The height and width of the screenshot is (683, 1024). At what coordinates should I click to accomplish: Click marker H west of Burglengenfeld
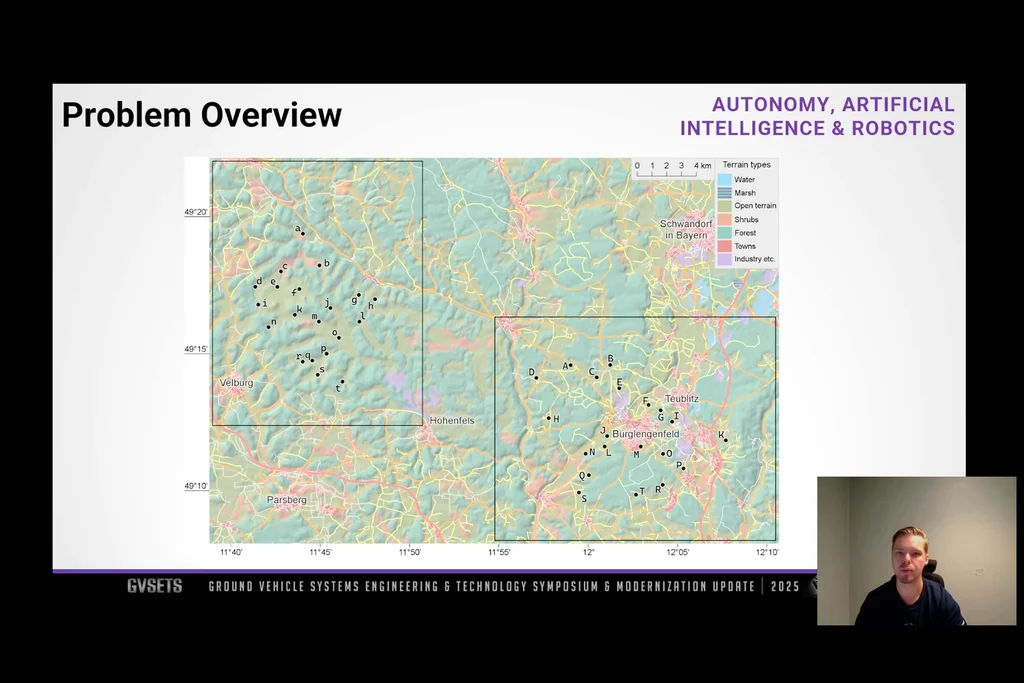tap(549, 418)
